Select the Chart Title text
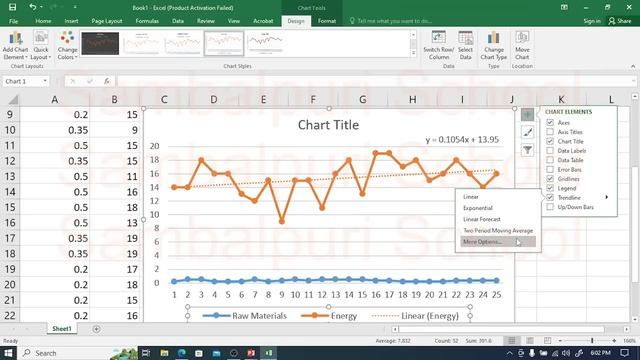 [x=329, y=125]
